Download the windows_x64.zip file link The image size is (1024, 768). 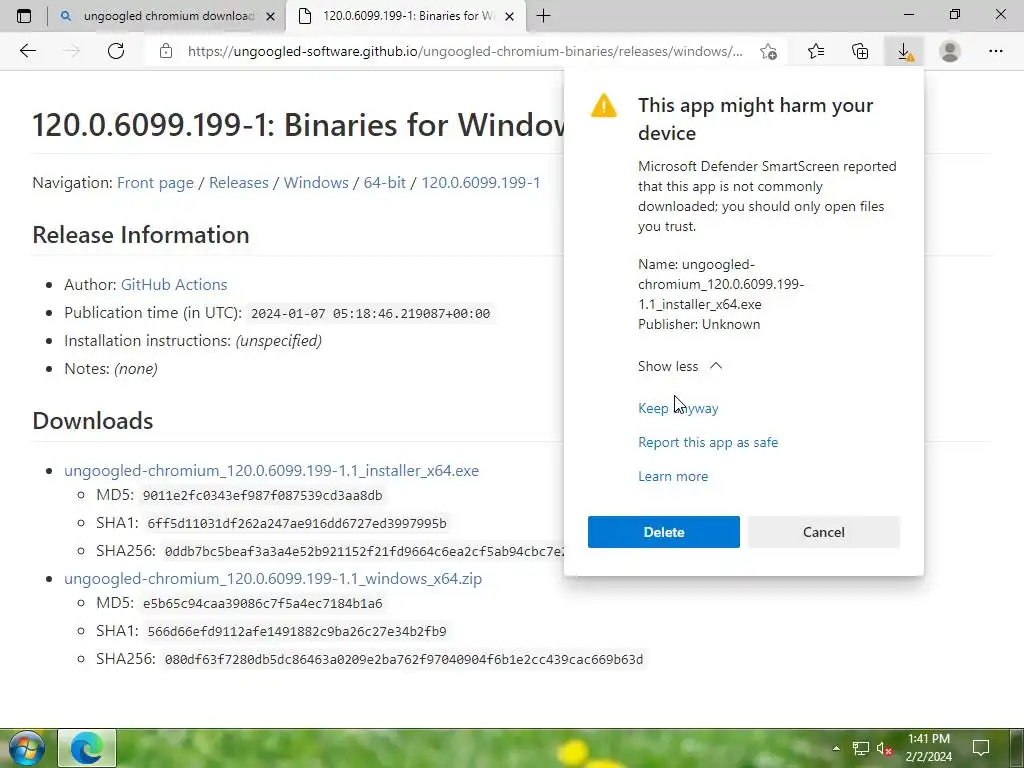click(273, 579)
